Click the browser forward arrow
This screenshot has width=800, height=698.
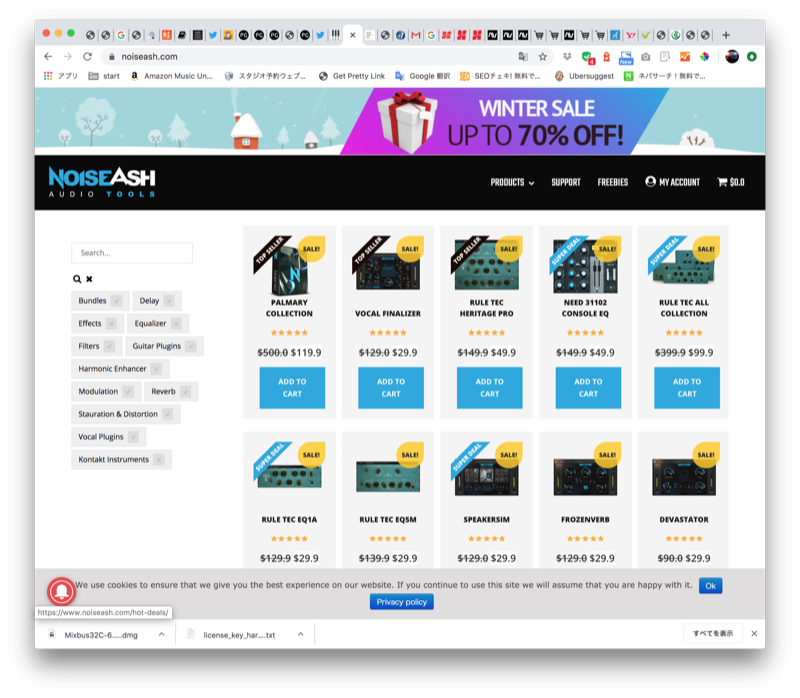point(68,57)
